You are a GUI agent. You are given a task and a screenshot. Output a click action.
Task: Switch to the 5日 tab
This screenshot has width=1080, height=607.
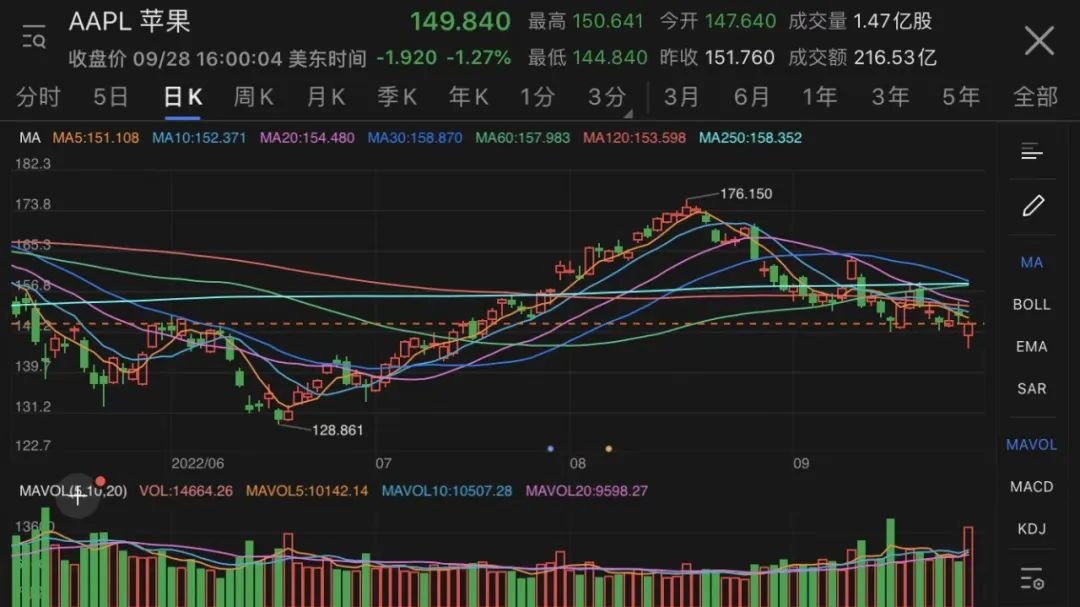tap(111, 97)
